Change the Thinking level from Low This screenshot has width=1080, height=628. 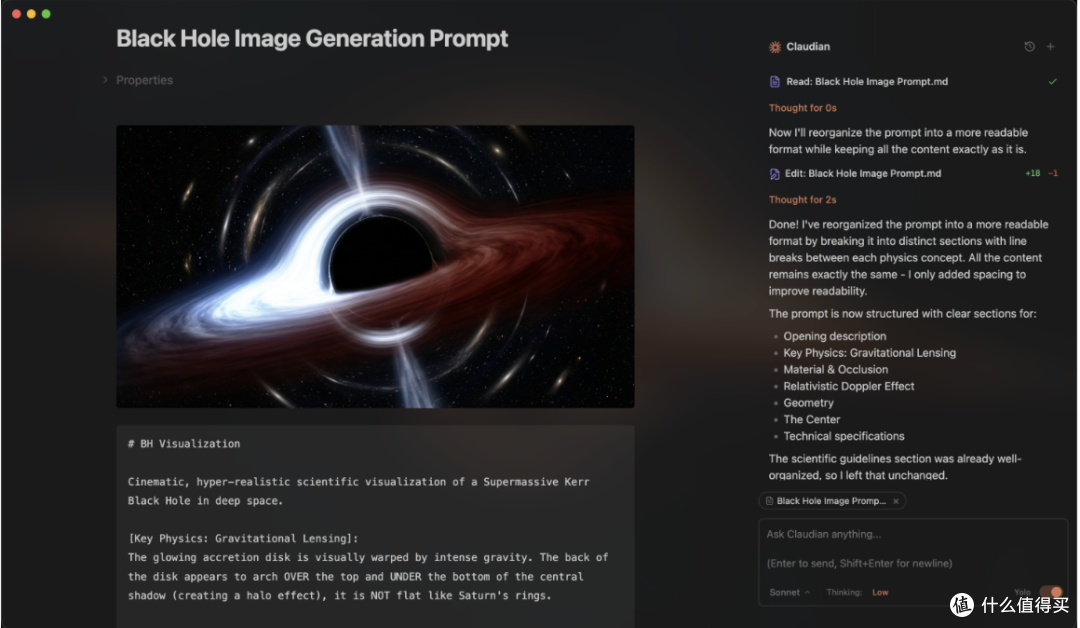point(880,592)
